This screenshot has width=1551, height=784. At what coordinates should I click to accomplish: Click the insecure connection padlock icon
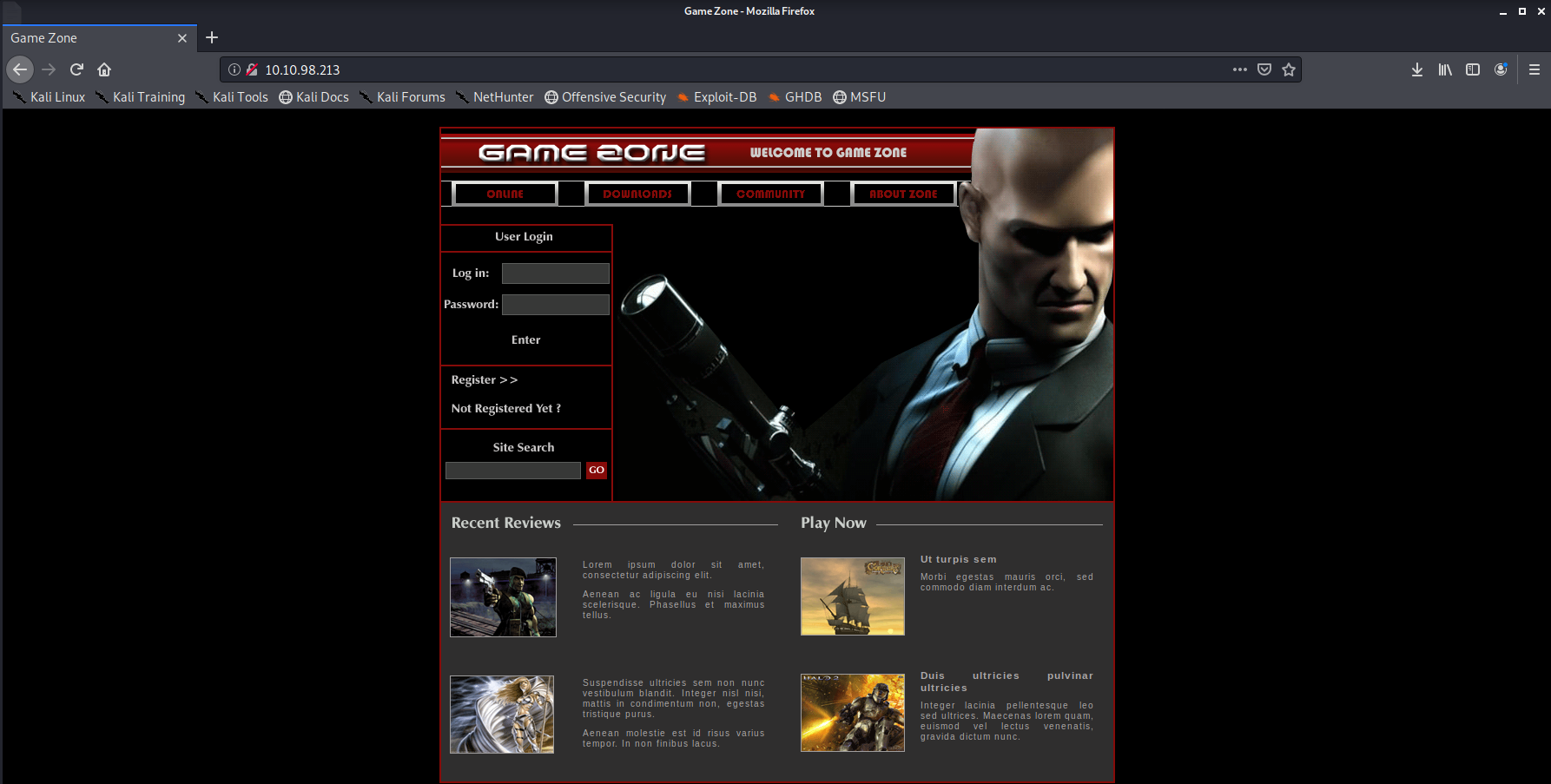click(252, 69)
